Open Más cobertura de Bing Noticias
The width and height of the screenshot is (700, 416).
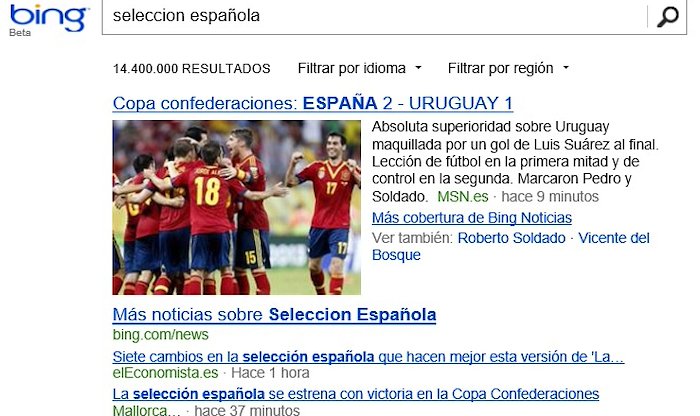472,218
